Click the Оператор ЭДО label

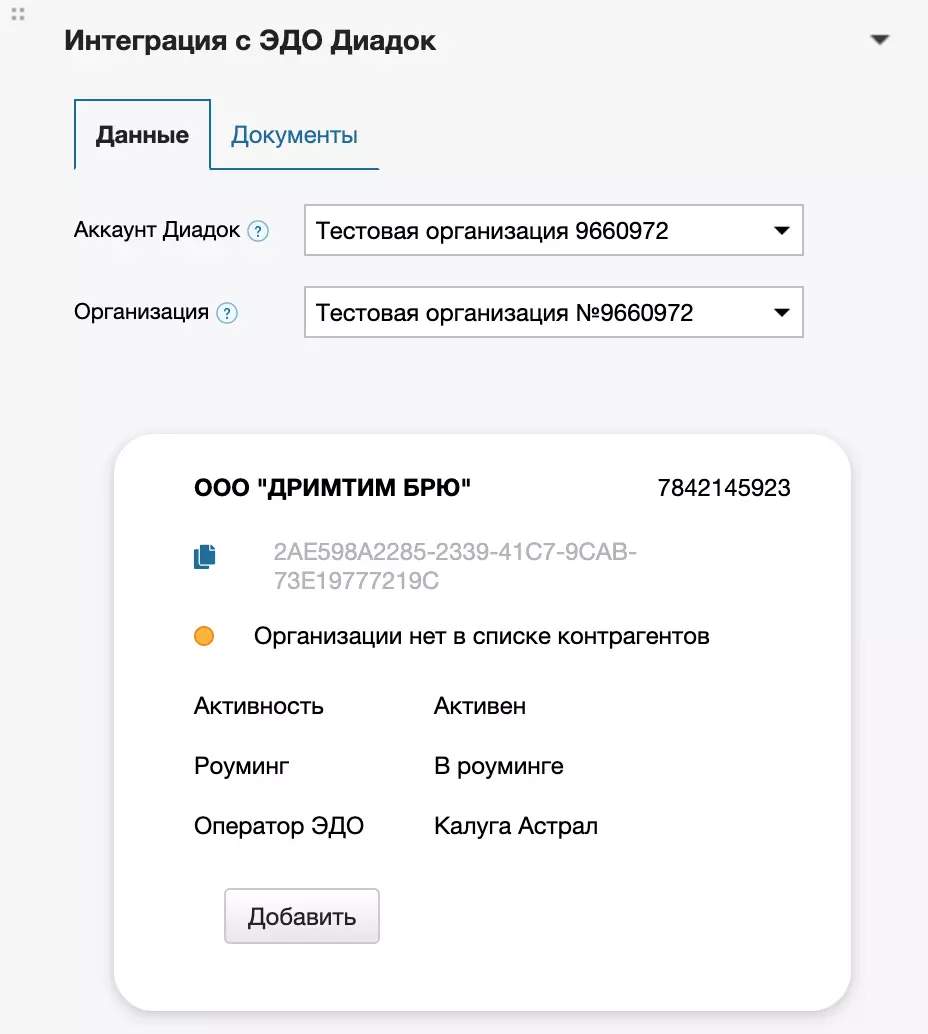(x=279, y=827)
